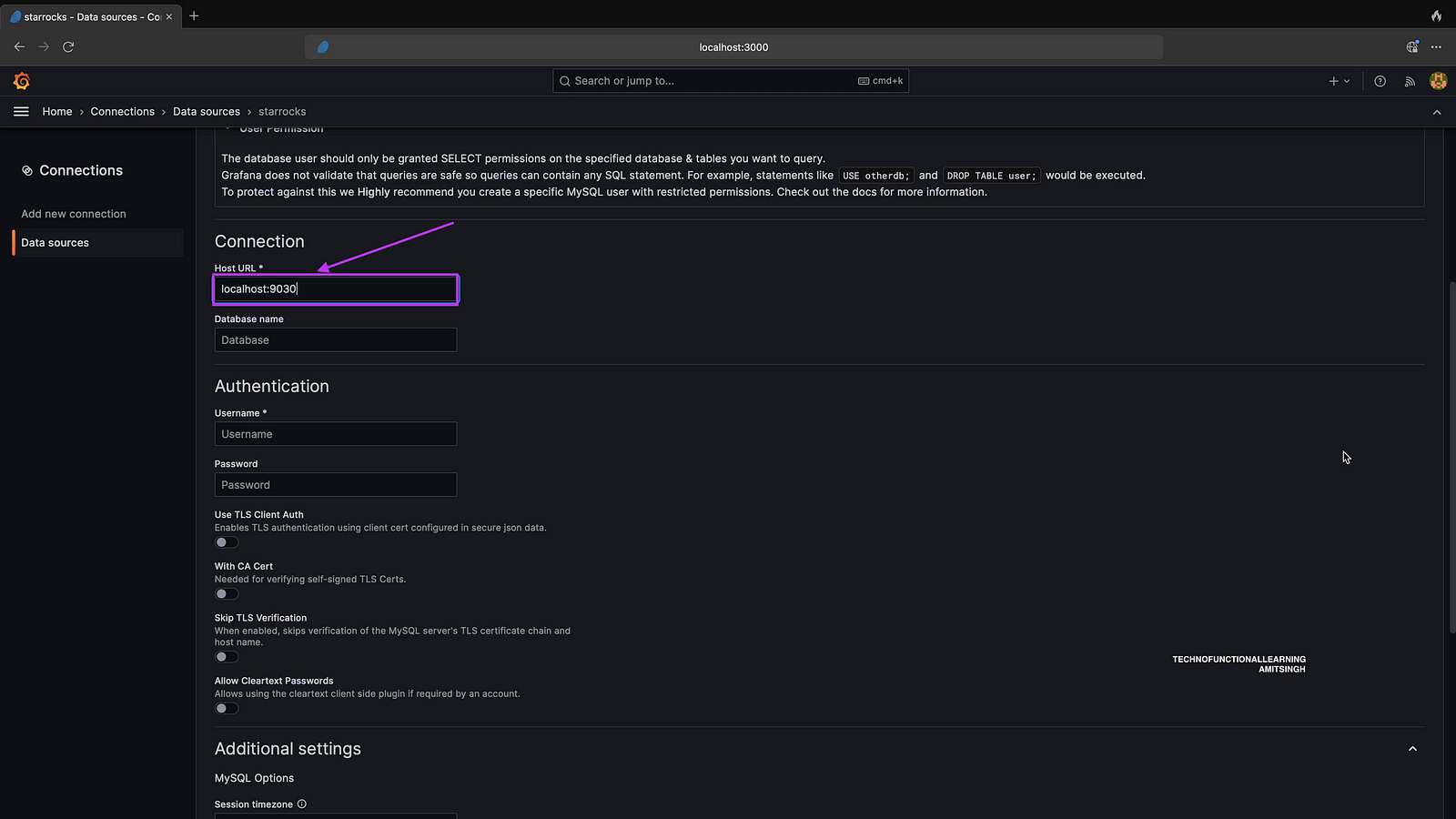Navigate to Home breadcrumb link
The image size is (1456, 819).
tap(57, 112)
